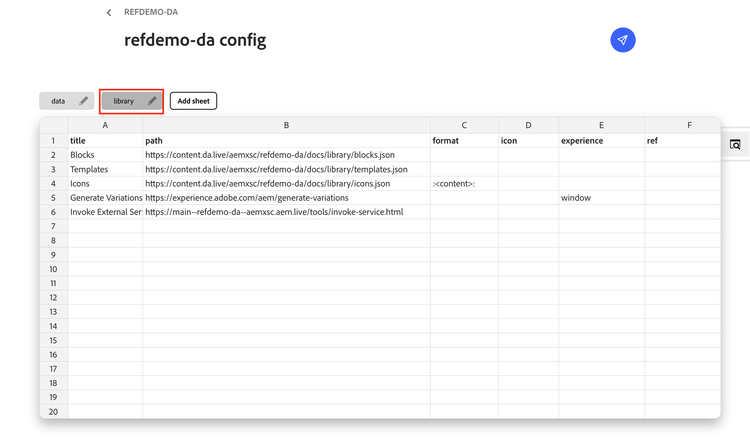Click the pencil icon on library tab
Screen dimensions: 750x443
pos(152,101)
